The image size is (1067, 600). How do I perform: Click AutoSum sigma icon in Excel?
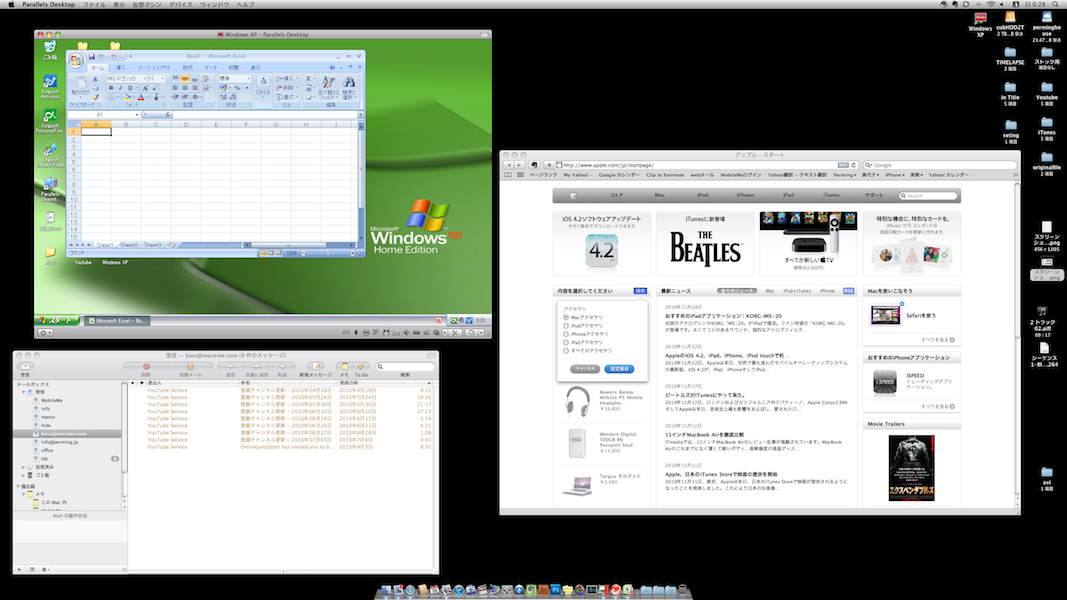click(x=309, y=79)
